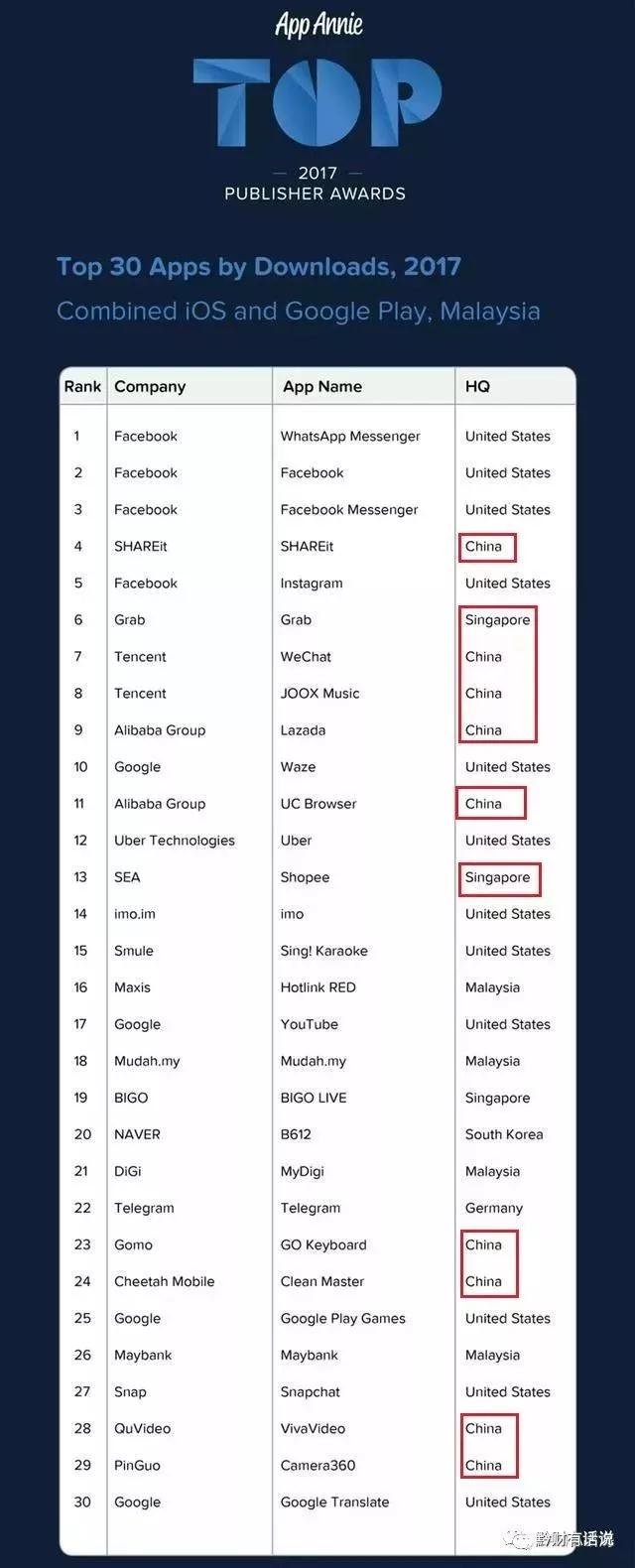Select the HQ column header
Screen dimensions: 635x1568
[x=477, y=386]
